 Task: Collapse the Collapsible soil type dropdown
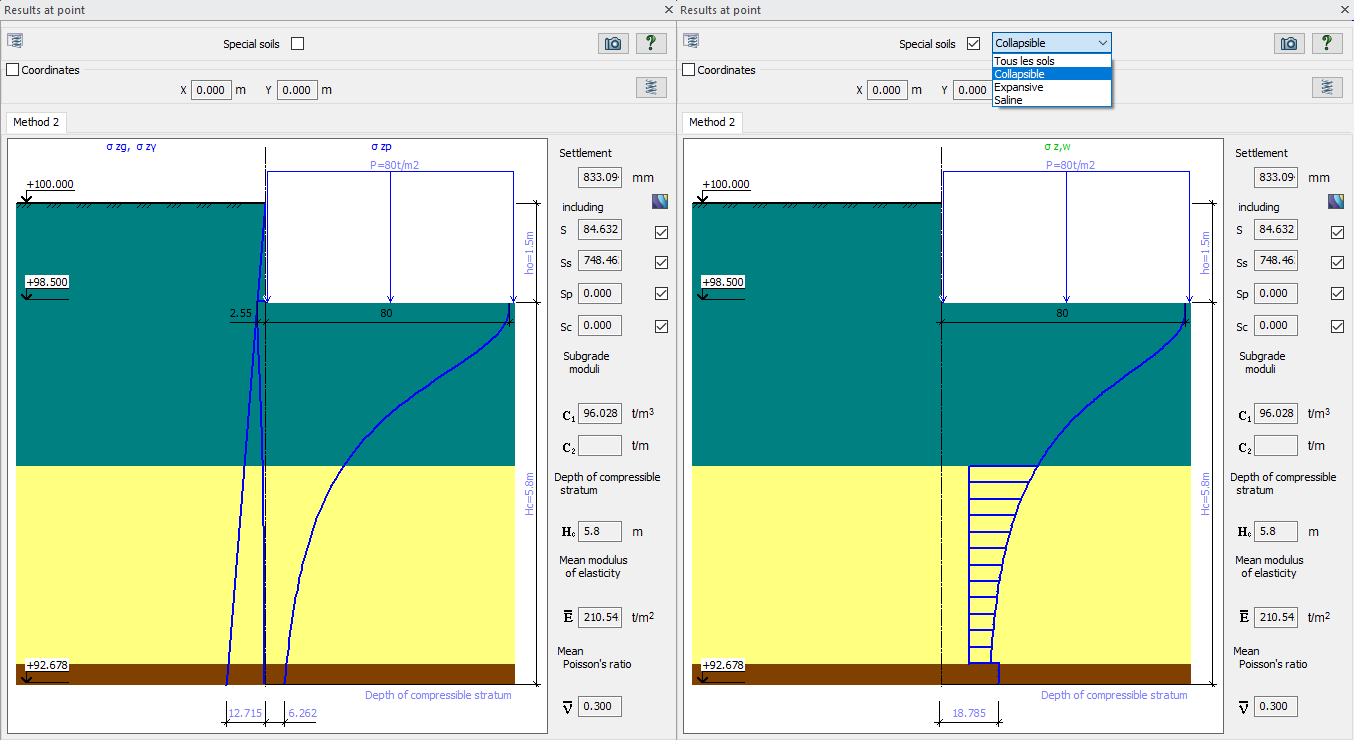click(1102, 43)
